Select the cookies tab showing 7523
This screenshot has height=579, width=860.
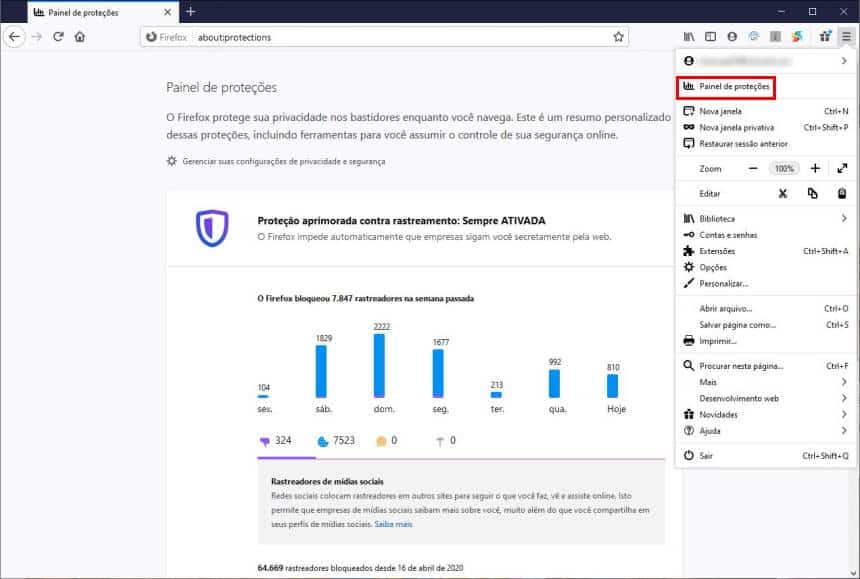click(336, 441)
